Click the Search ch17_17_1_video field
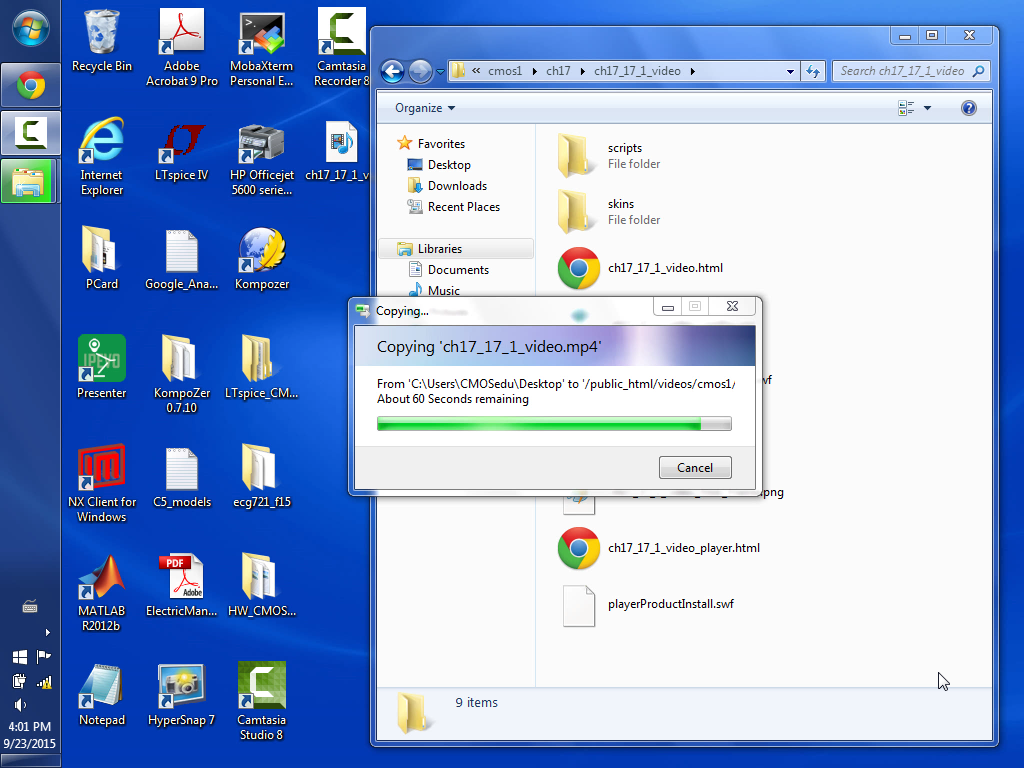 (x=911, y=71)
